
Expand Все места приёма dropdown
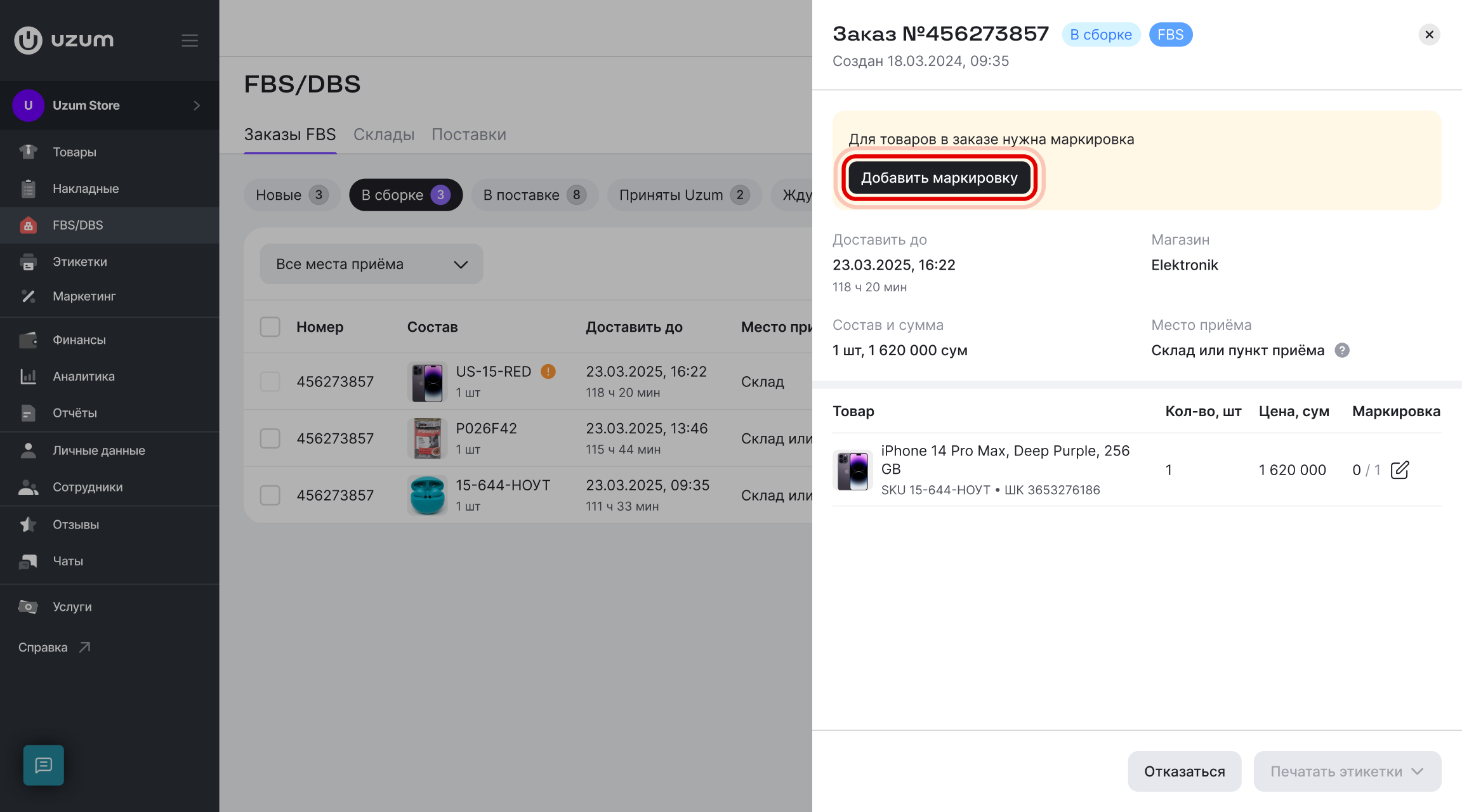coord(371,264)
